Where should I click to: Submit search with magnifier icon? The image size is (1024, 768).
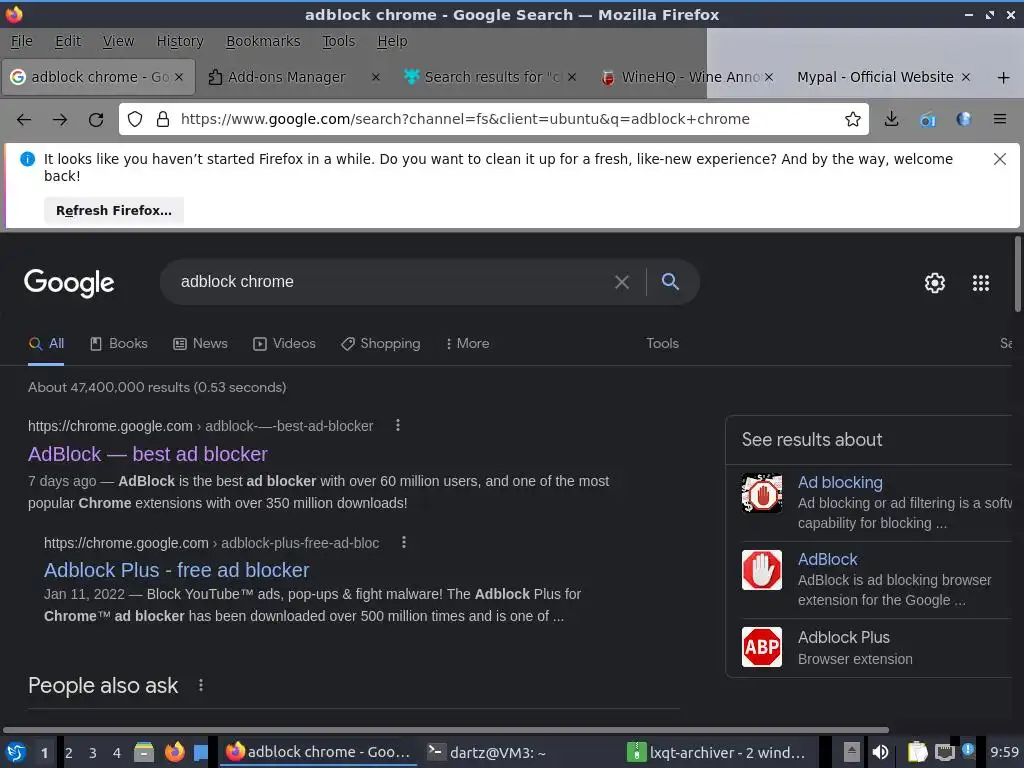[x=670, y=281]
